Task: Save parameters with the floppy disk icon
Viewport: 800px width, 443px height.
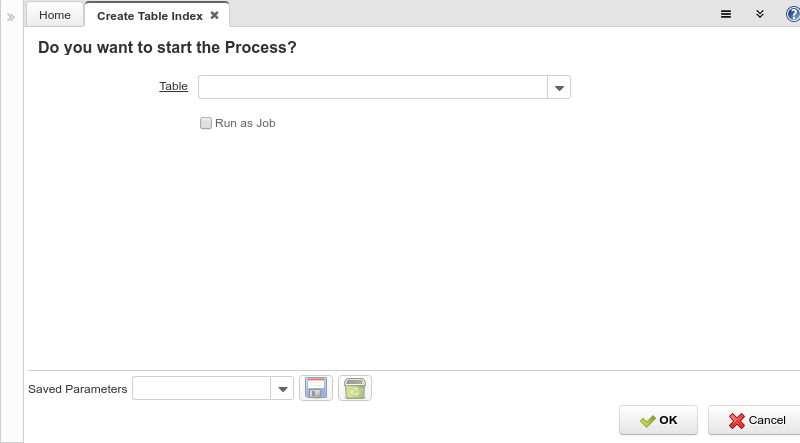Action: 316,388
